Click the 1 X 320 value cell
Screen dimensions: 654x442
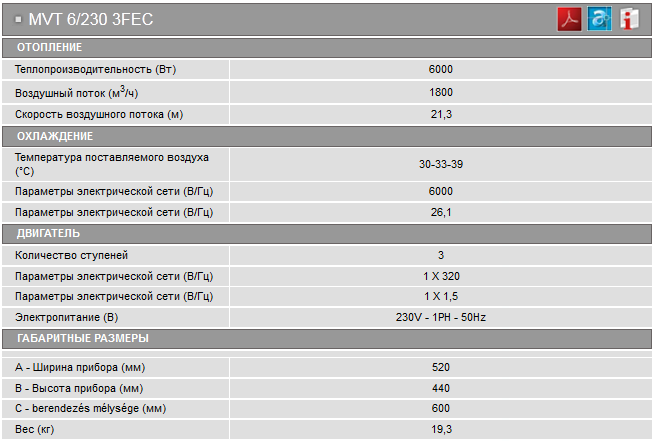441,276
